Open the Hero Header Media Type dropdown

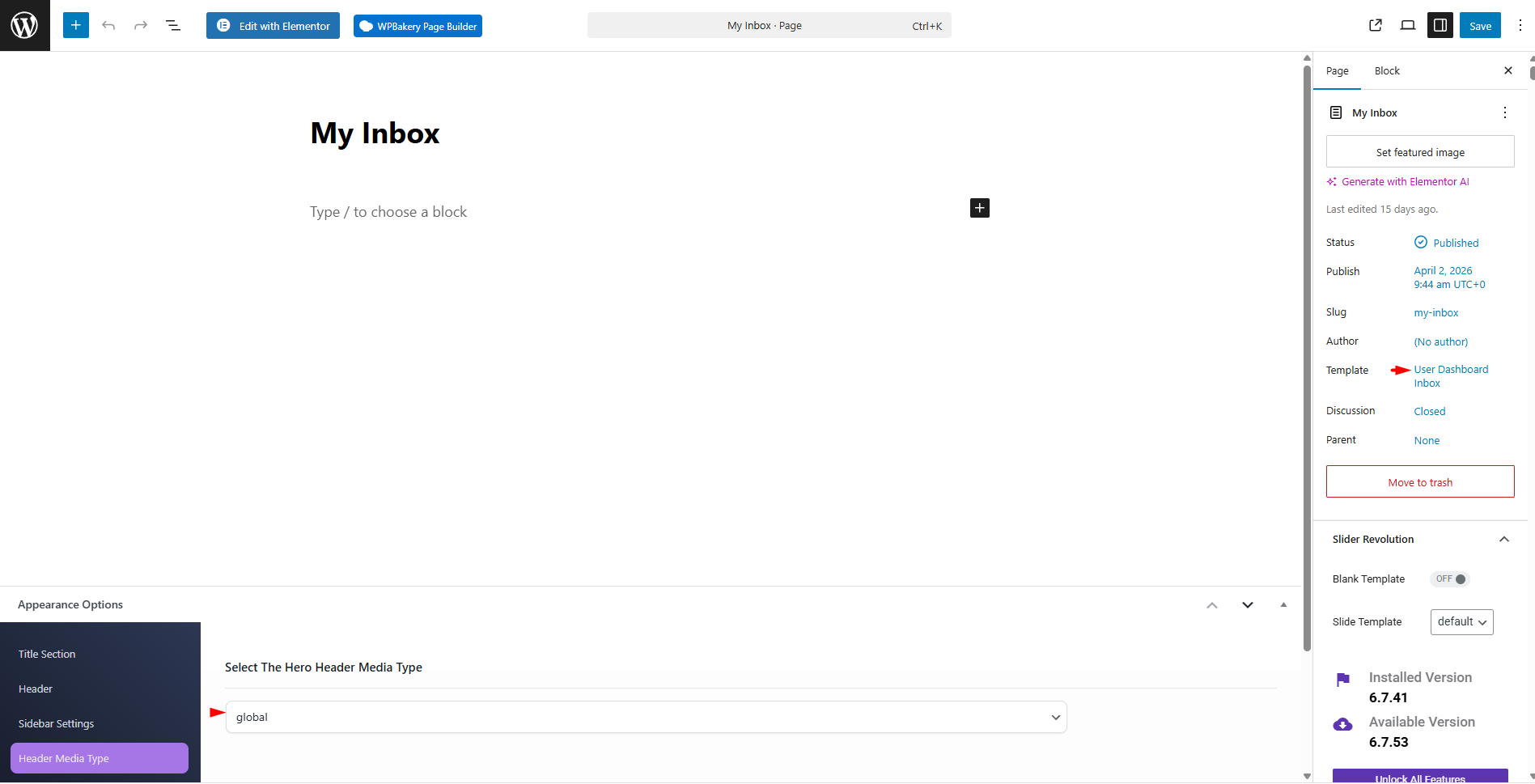pos(646,718)
